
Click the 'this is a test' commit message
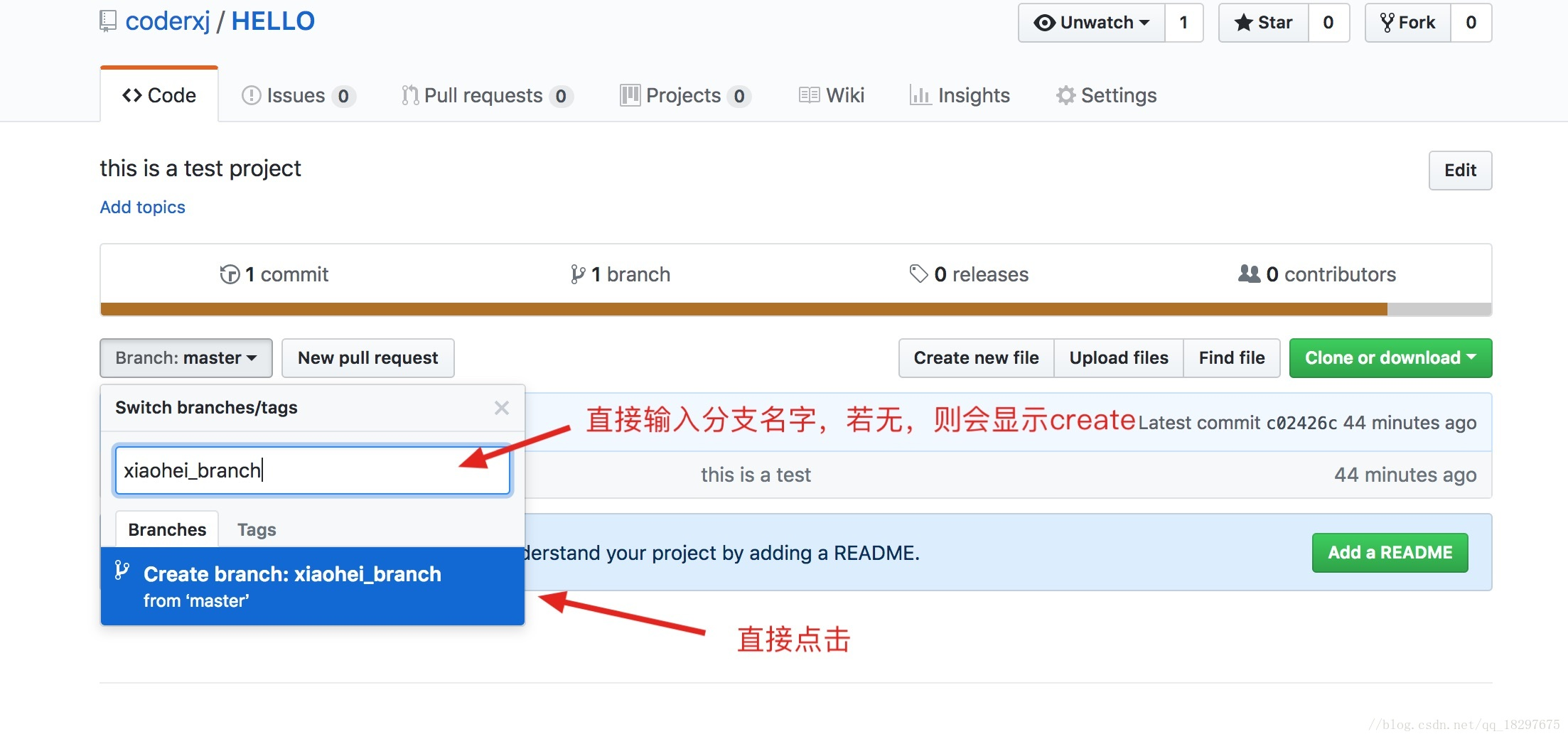point(756,475)
